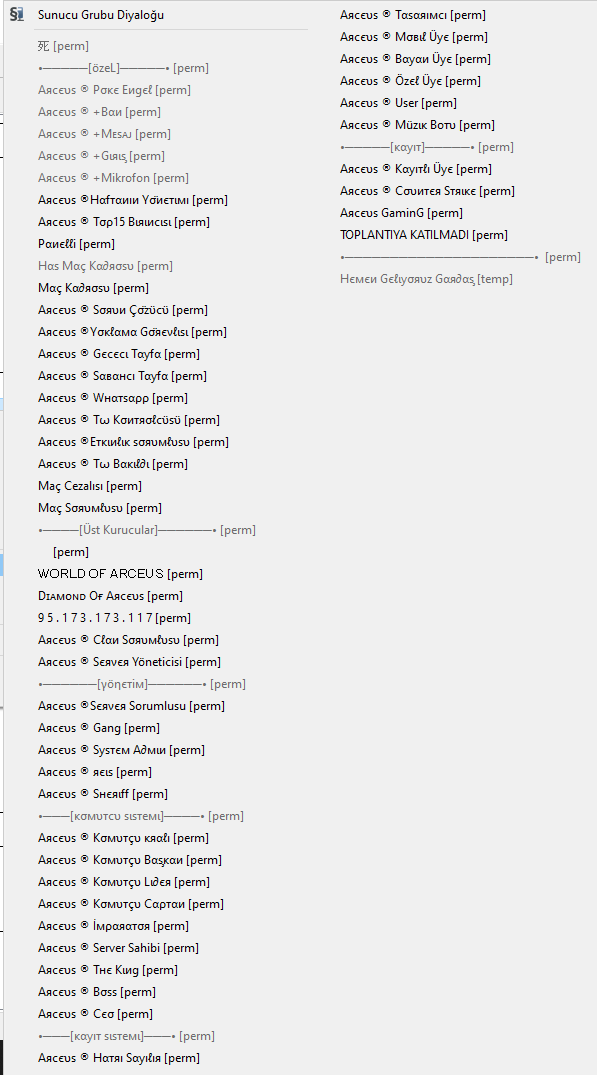Select WORLD OF ARCEUS [perm] group
This screenshot has height=1075, width=597.
click(x=120, y=574)
